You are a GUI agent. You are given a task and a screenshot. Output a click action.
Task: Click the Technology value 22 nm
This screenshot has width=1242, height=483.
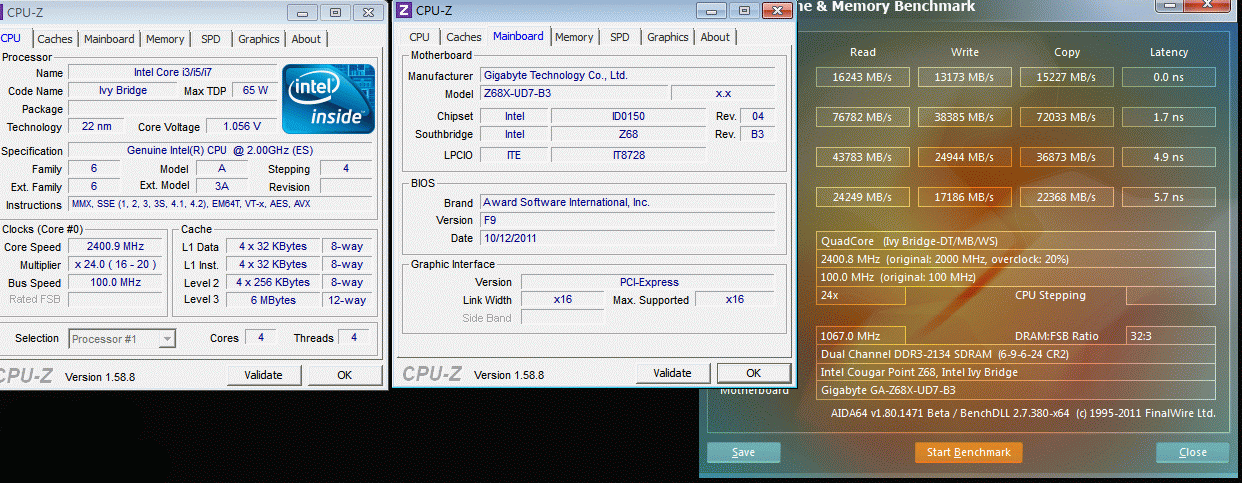97,127
